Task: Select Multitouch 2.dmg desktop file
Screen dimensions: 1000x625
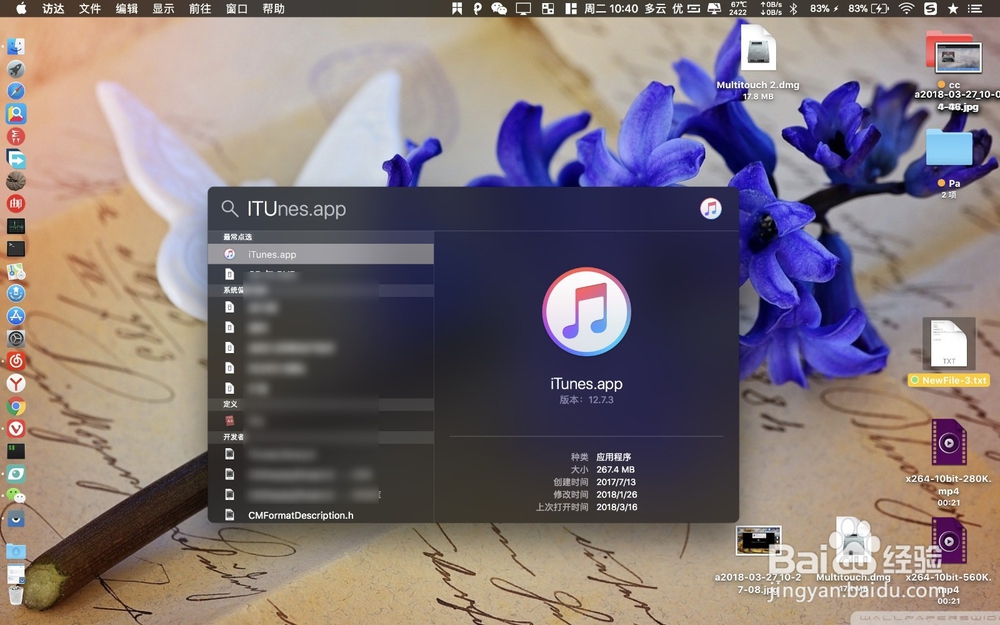Action: (x=758, y=61)
